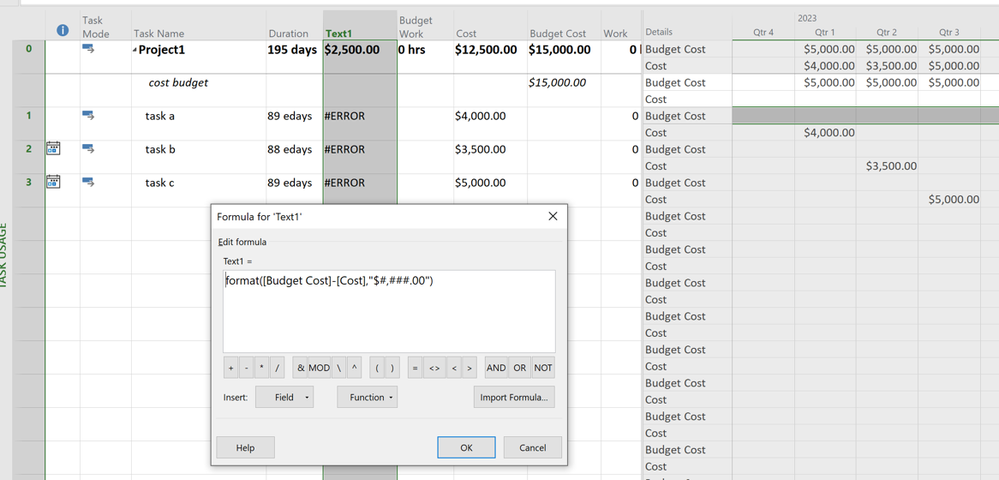Open the Insert Function dropdown
Screen dimensions: 999x480
tap(368, 397)
